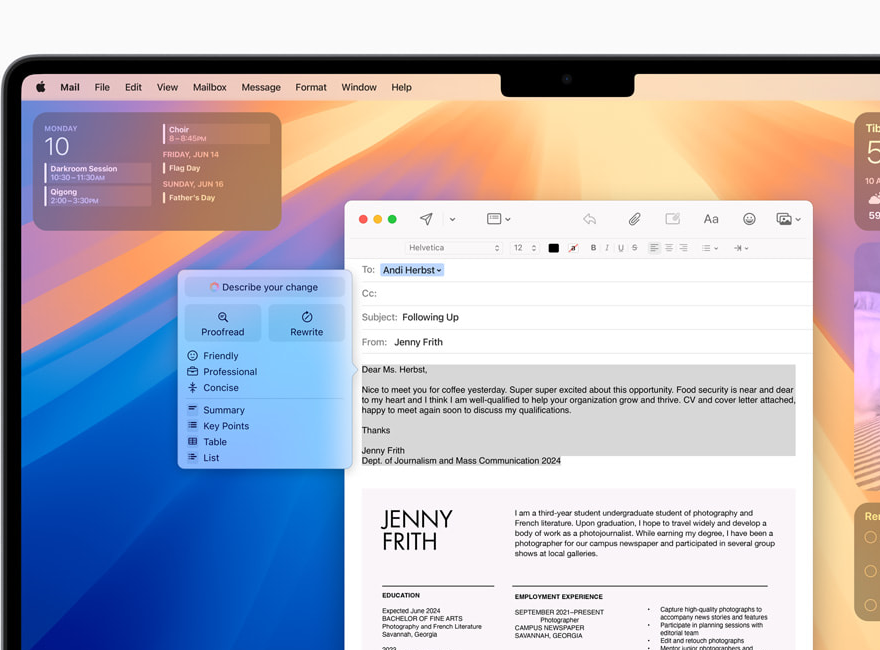Click the JENNY FRITH resume heading

point(417,530)
